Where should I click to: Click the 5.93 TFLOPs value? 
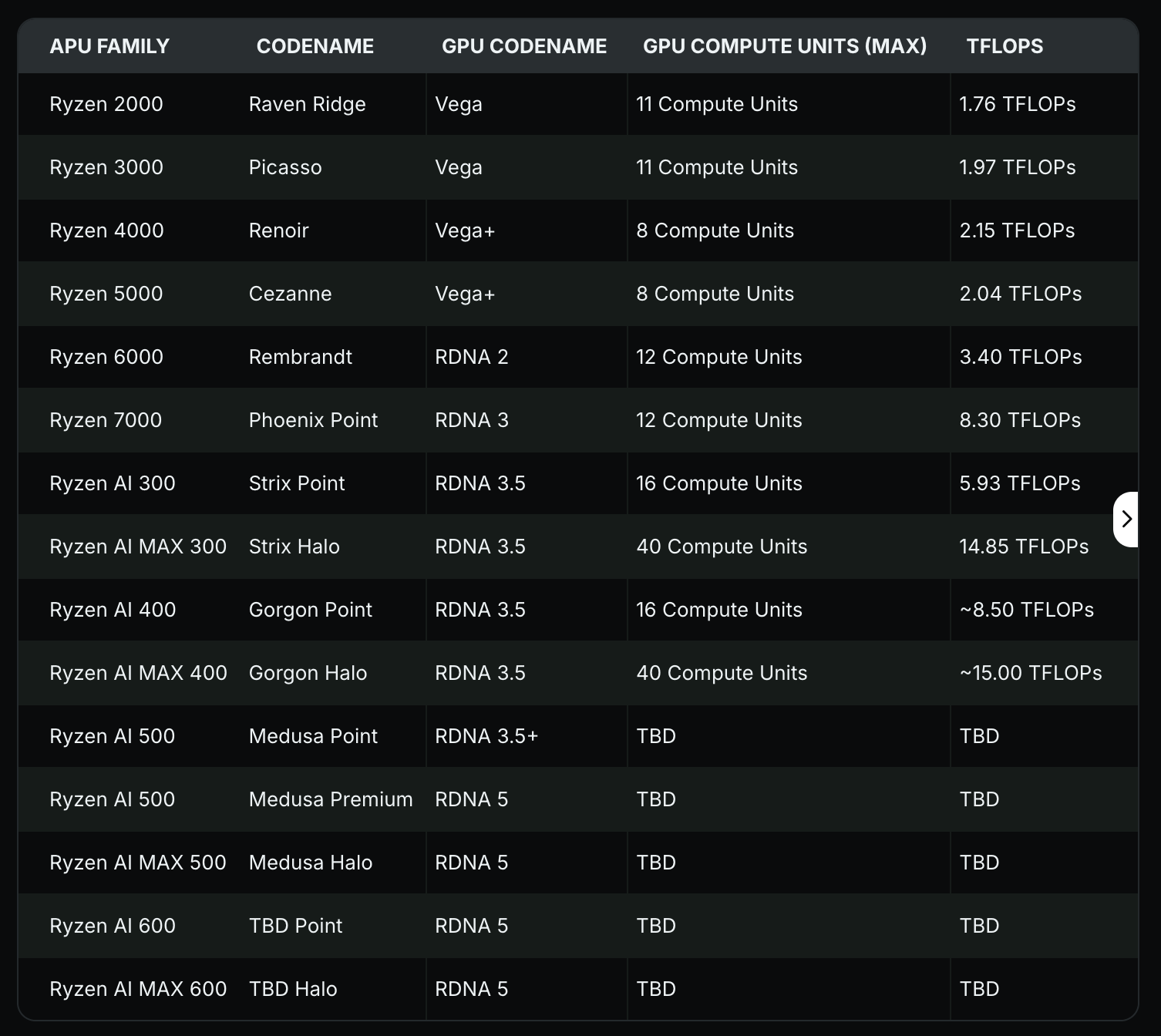(1019, 483)
